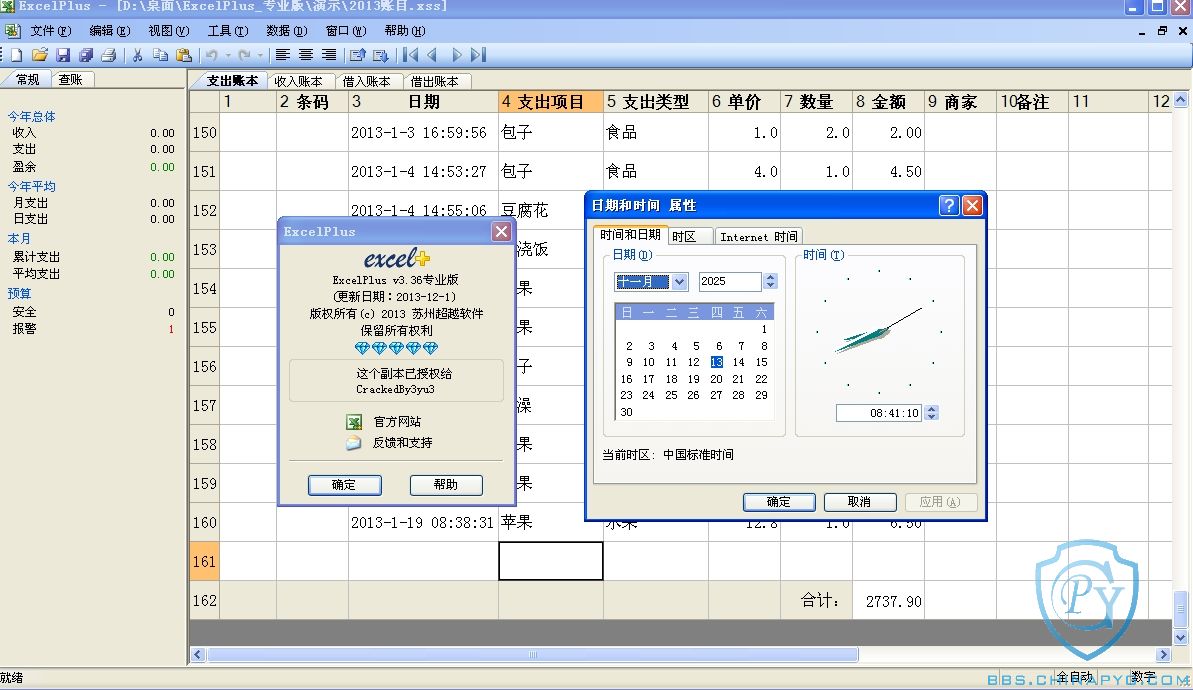The image size is (1193, 690).
Task: Save the file using the floppy disk icon
Action: 63,55
